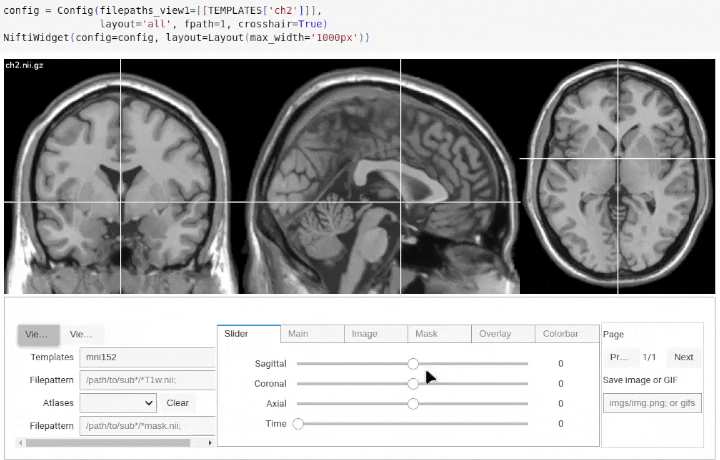Click the 1/1 page indicator

tap(649, 357)
